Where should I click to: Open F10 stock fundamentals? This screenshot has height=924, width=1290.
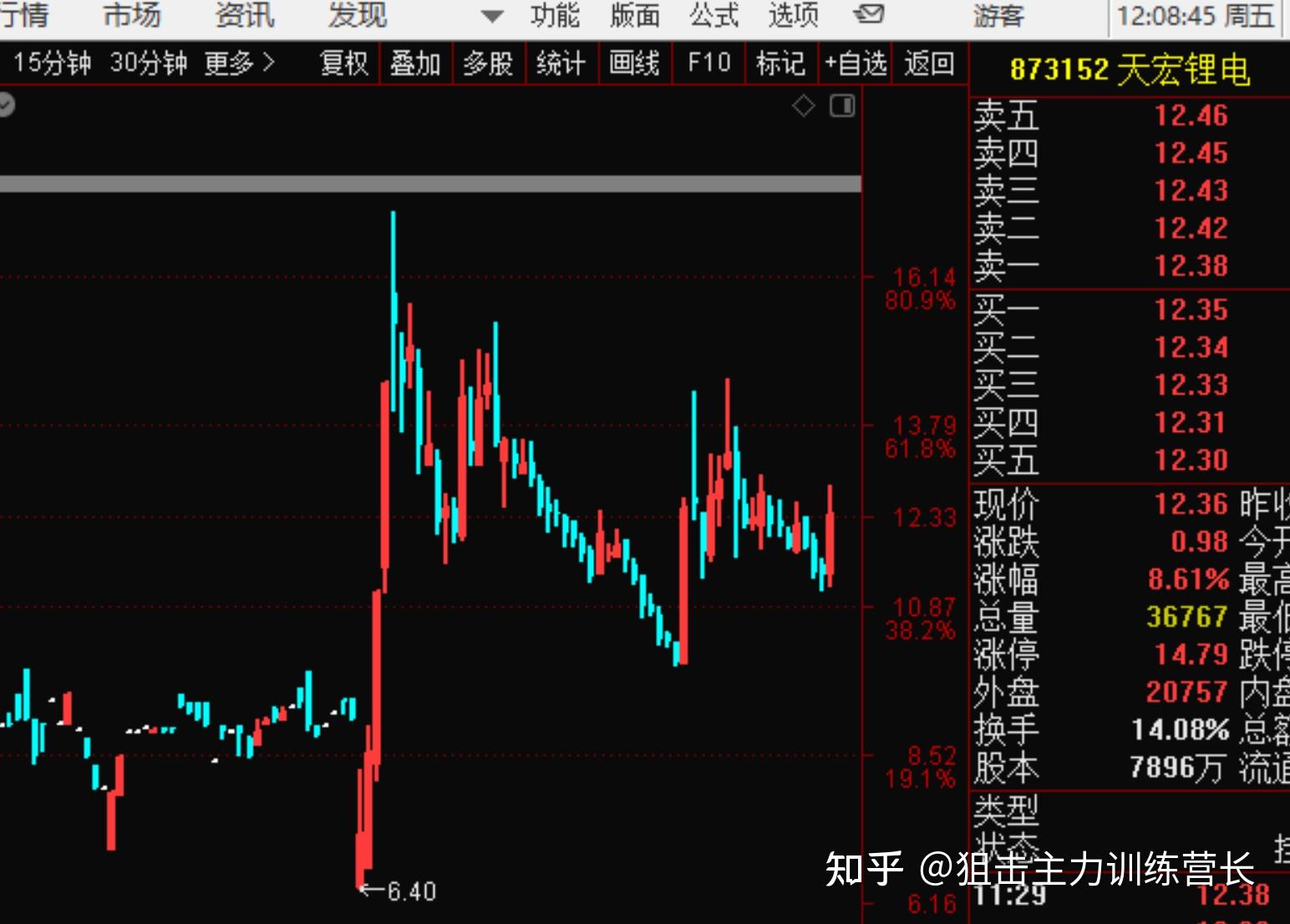coord(708,63)
